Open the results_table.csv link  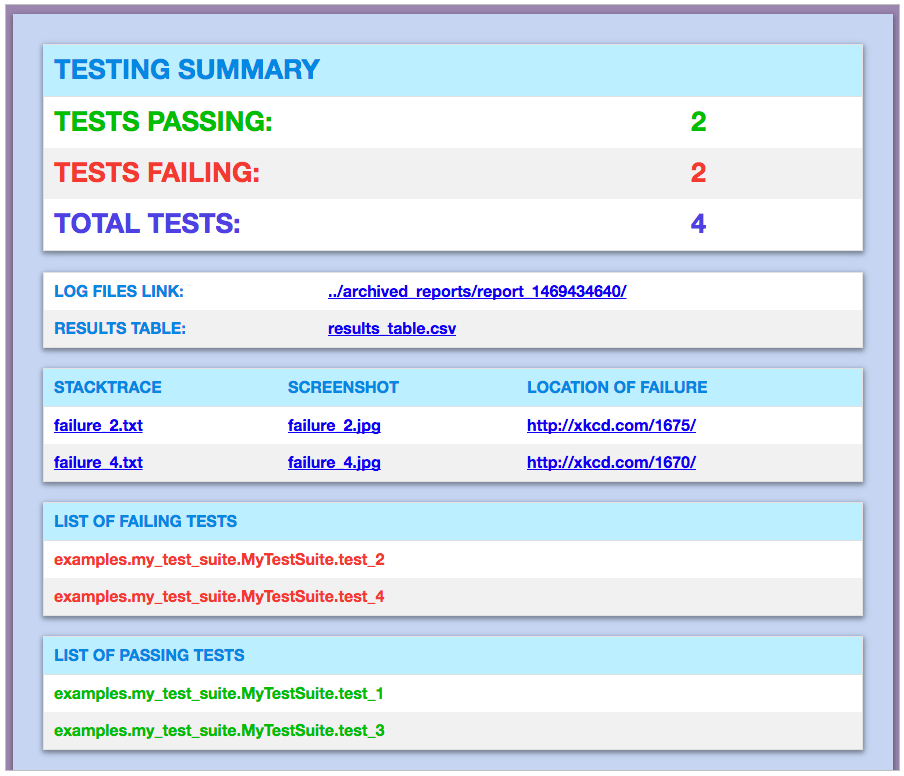(x=391, y=328)
